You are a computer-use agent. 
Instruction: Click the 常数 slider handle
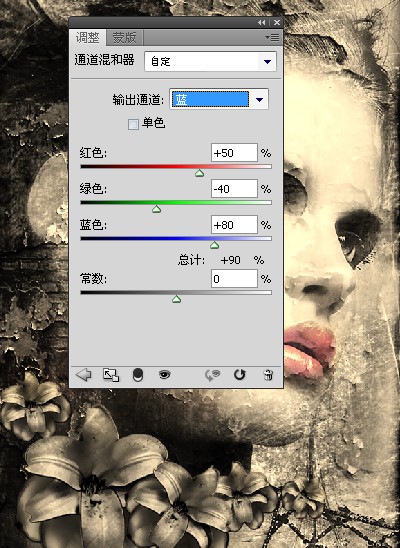(x=176, y=299)
